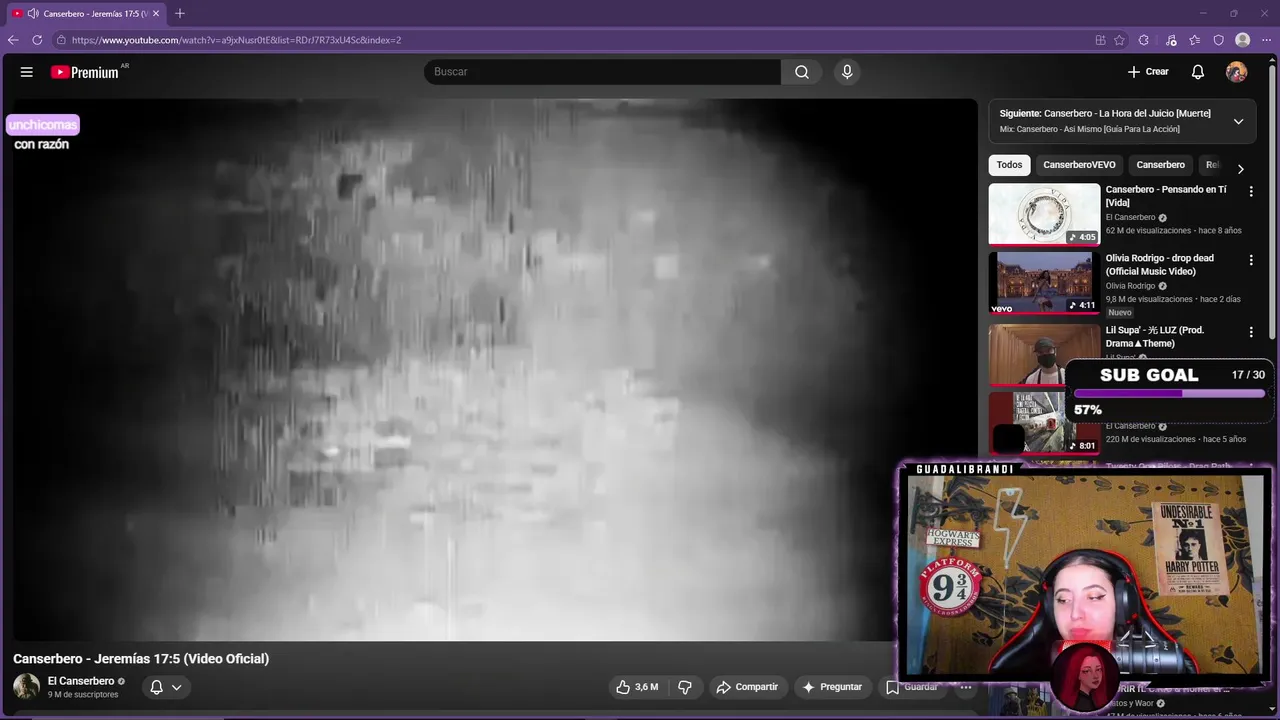View site information lock icon
The image size is (1280, 720).
click(x=61, y=40)
